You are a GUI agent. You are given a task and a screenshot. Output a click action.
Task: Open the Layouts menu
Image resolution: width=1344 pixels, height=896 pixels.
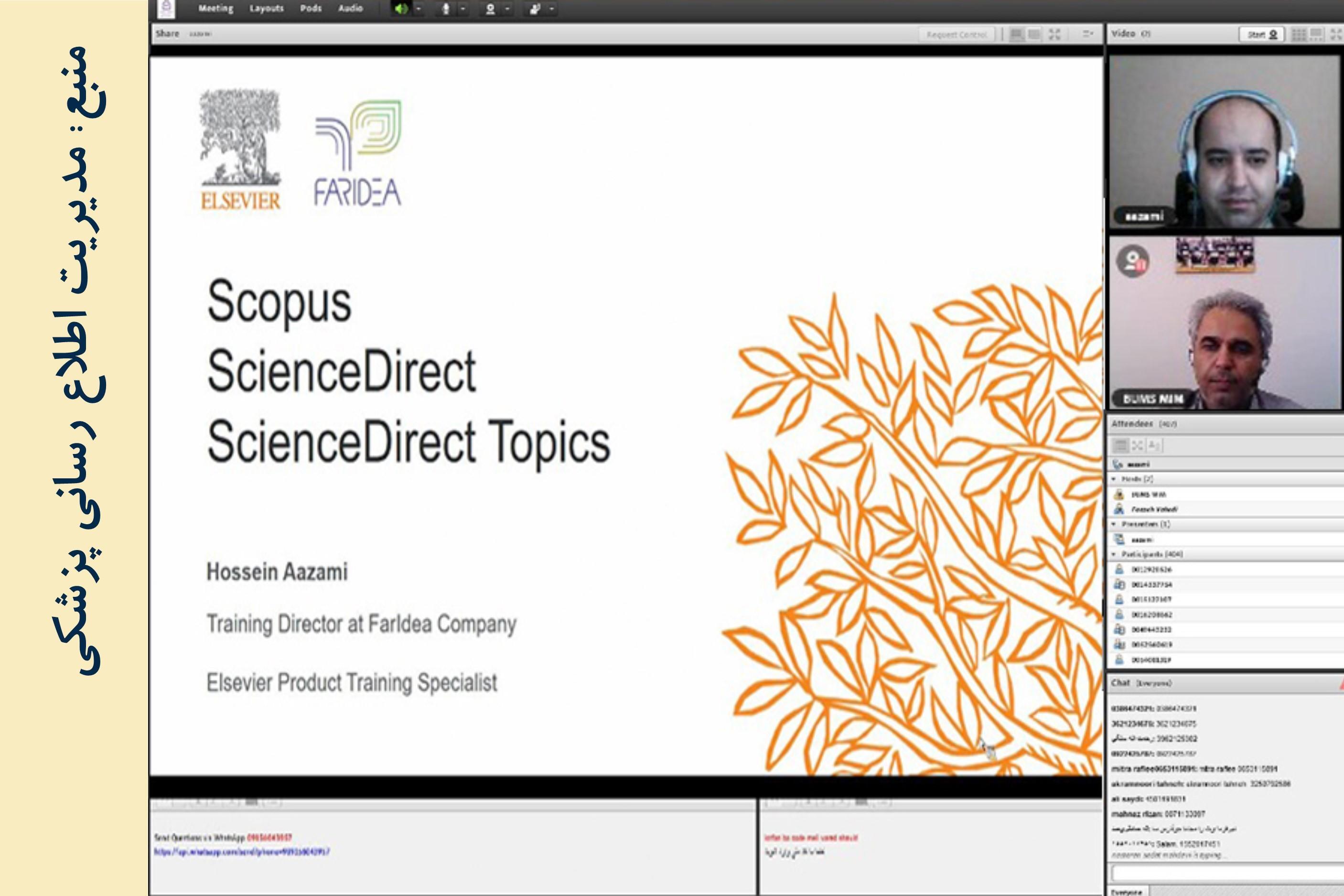tap(266, 9)
